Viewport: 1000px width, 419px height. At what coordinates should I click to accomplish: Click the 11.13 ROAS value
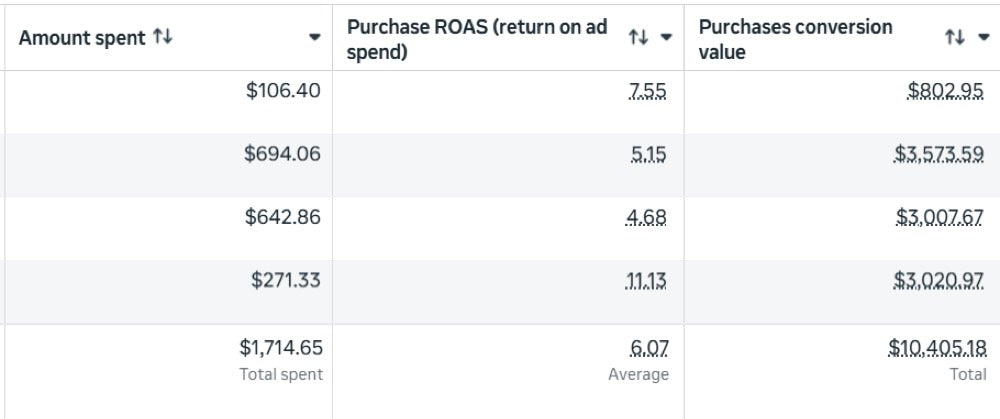(x=646, y=281)
